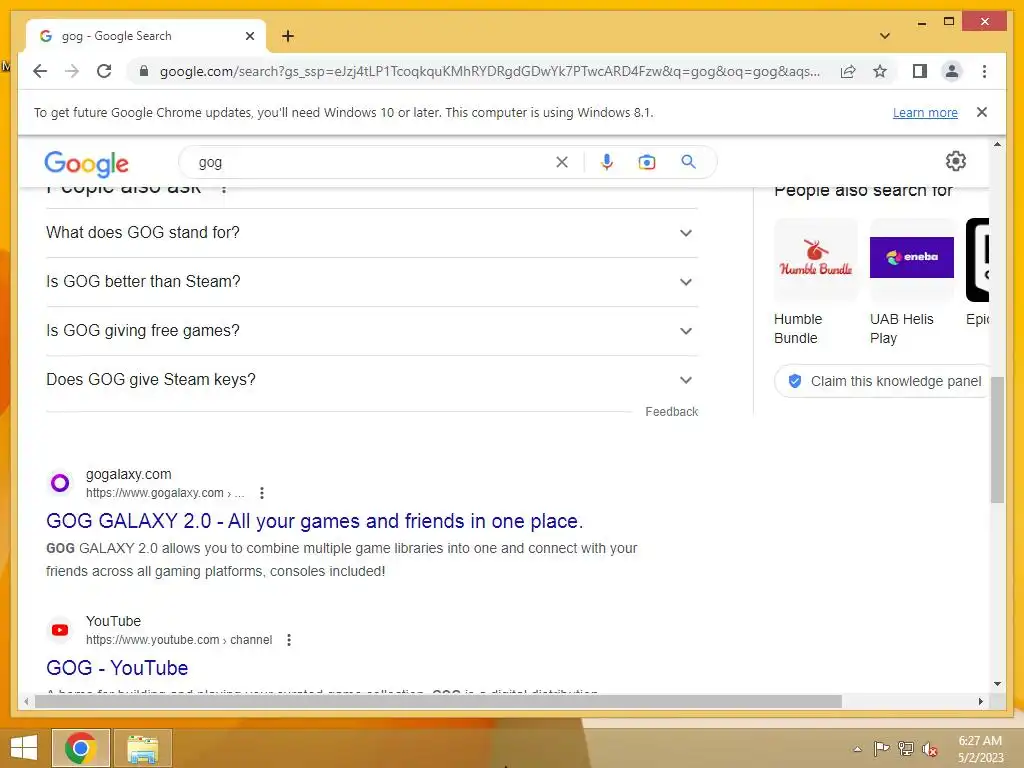Viewport: 1024px width, 768px height.
Task: Open the Action Center flag icon
Action: (x=882, y=748)
